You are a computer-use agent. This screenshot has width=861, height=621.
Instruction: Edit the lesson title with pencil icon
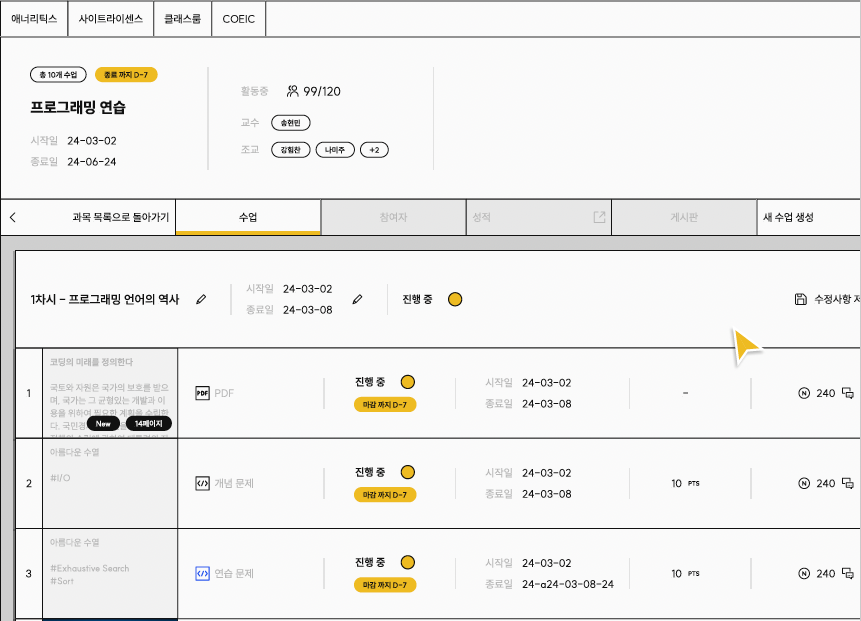pyautogui.click(x=201, y=299)
